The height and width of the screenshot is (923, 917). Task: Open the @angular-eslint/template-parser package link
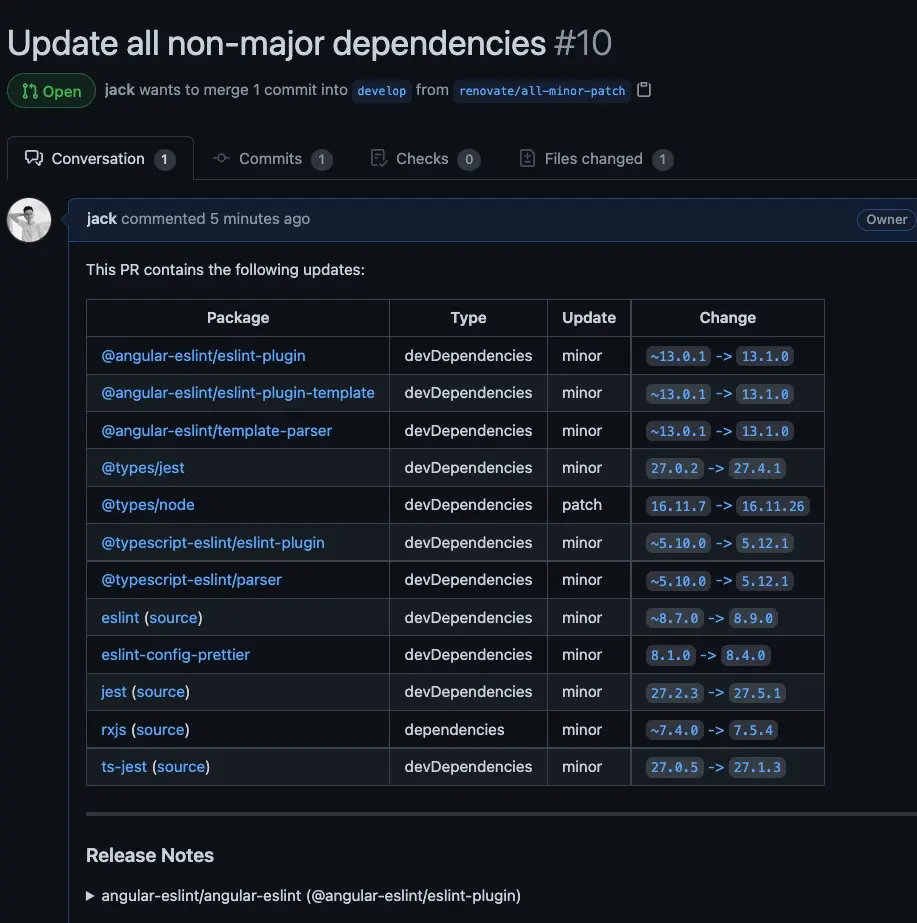pyautogui.click(x=217, y=430)
